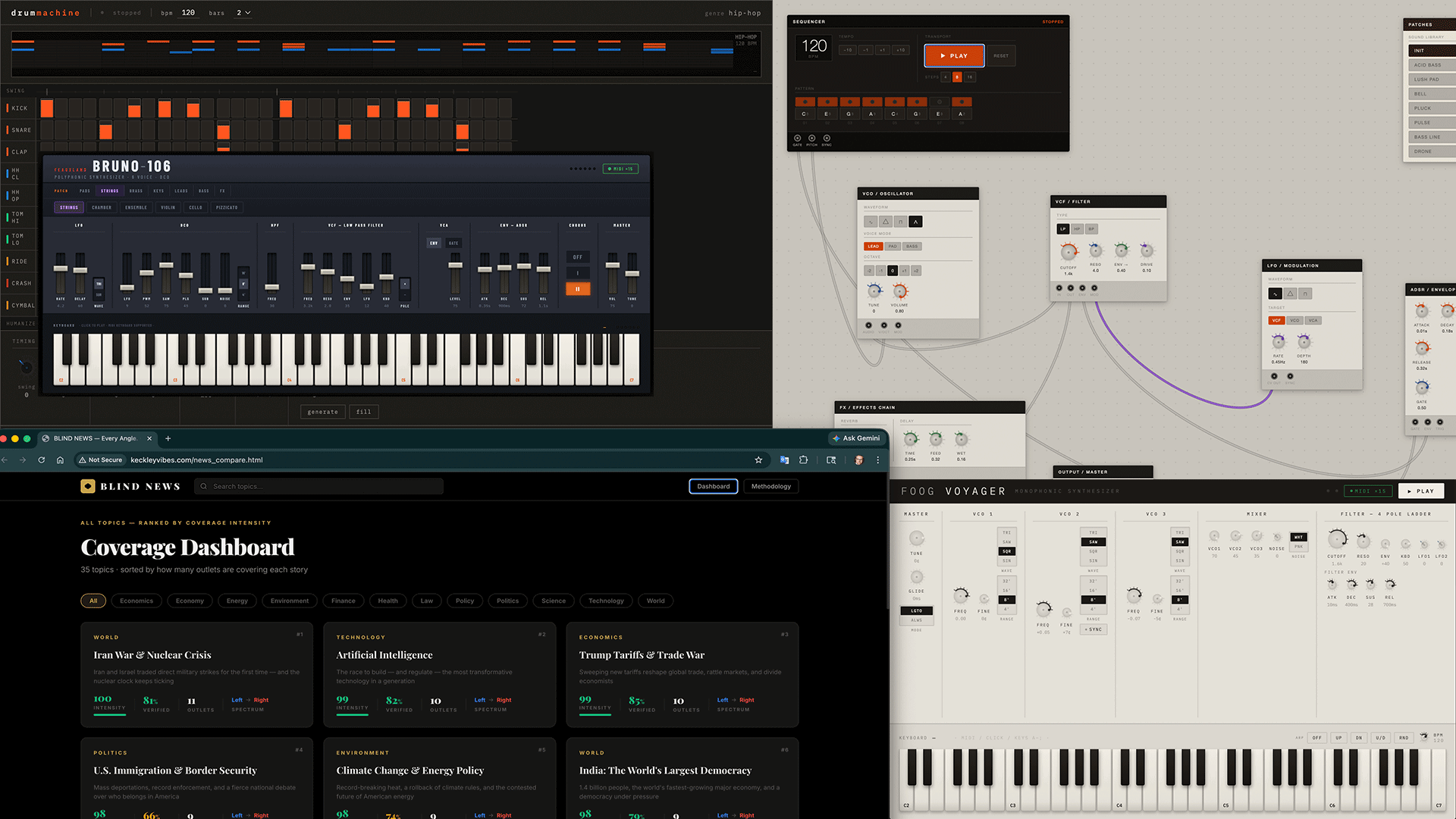
Task: Click the Gate jack on the Sequencer
Action: [x=797, y=138]
